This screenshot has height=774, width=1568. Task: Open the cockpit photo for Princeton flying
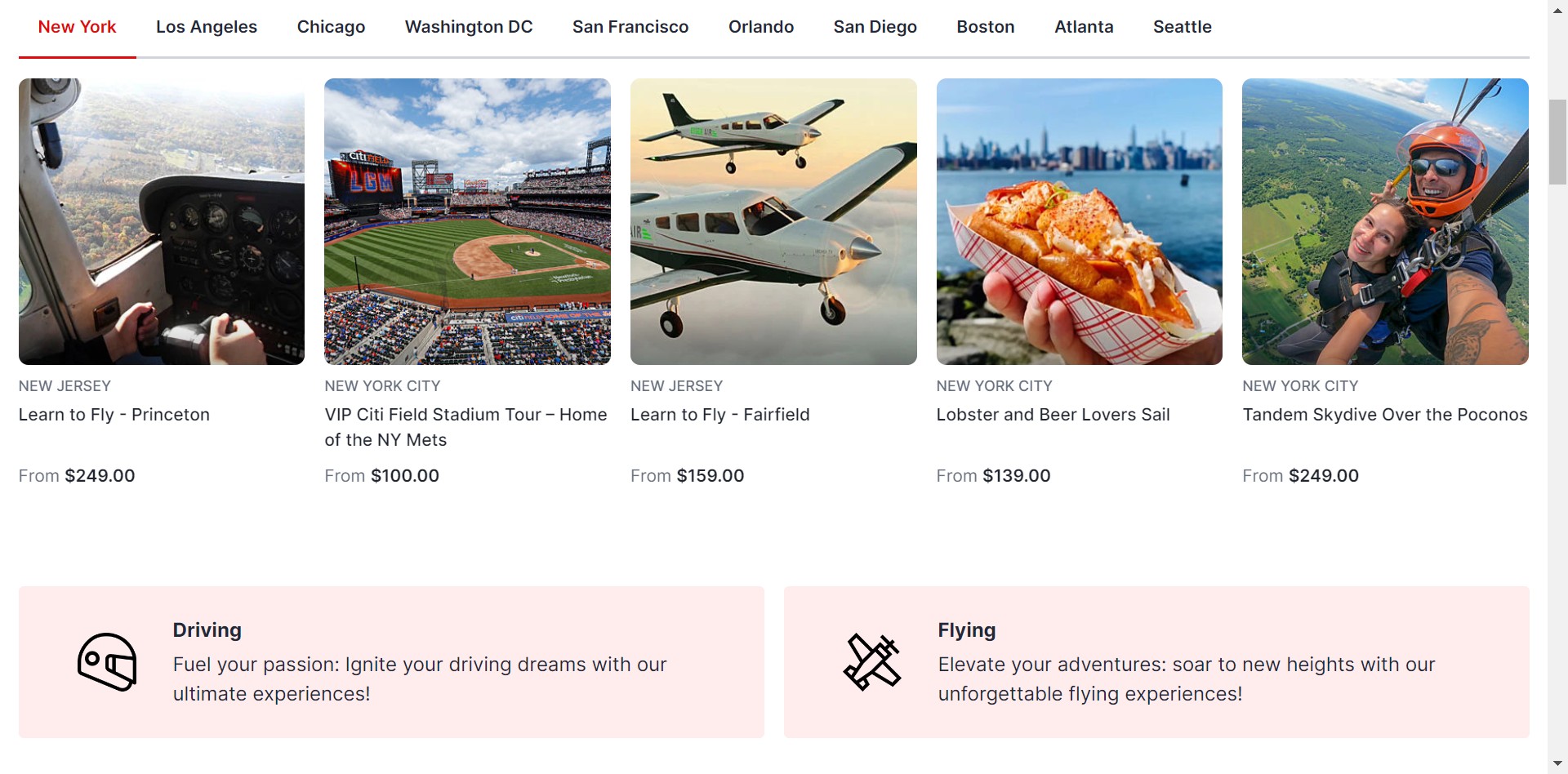point(162,221)
